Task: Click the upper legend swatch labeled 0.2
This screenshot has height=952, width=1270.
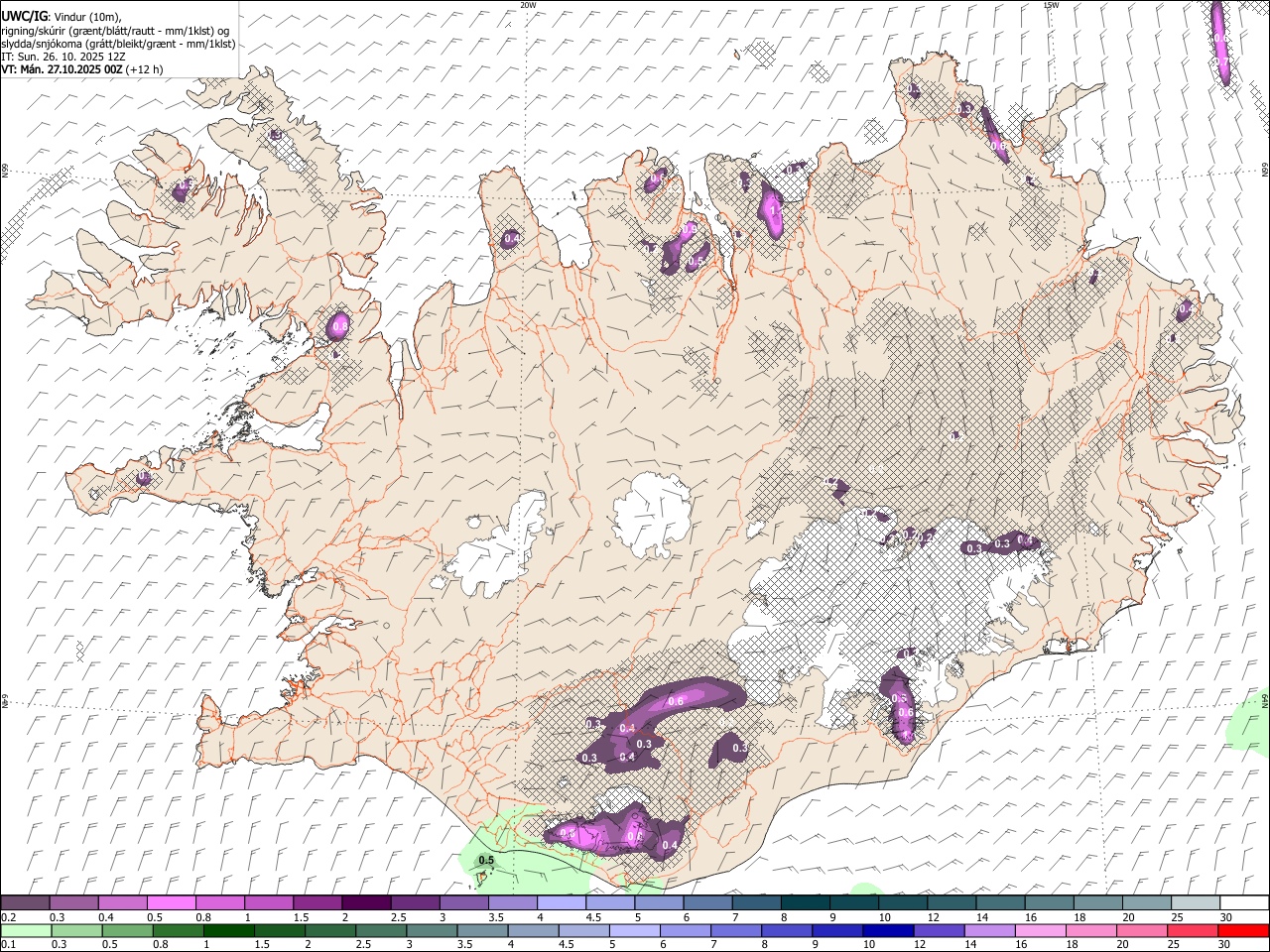Action: 25,903
